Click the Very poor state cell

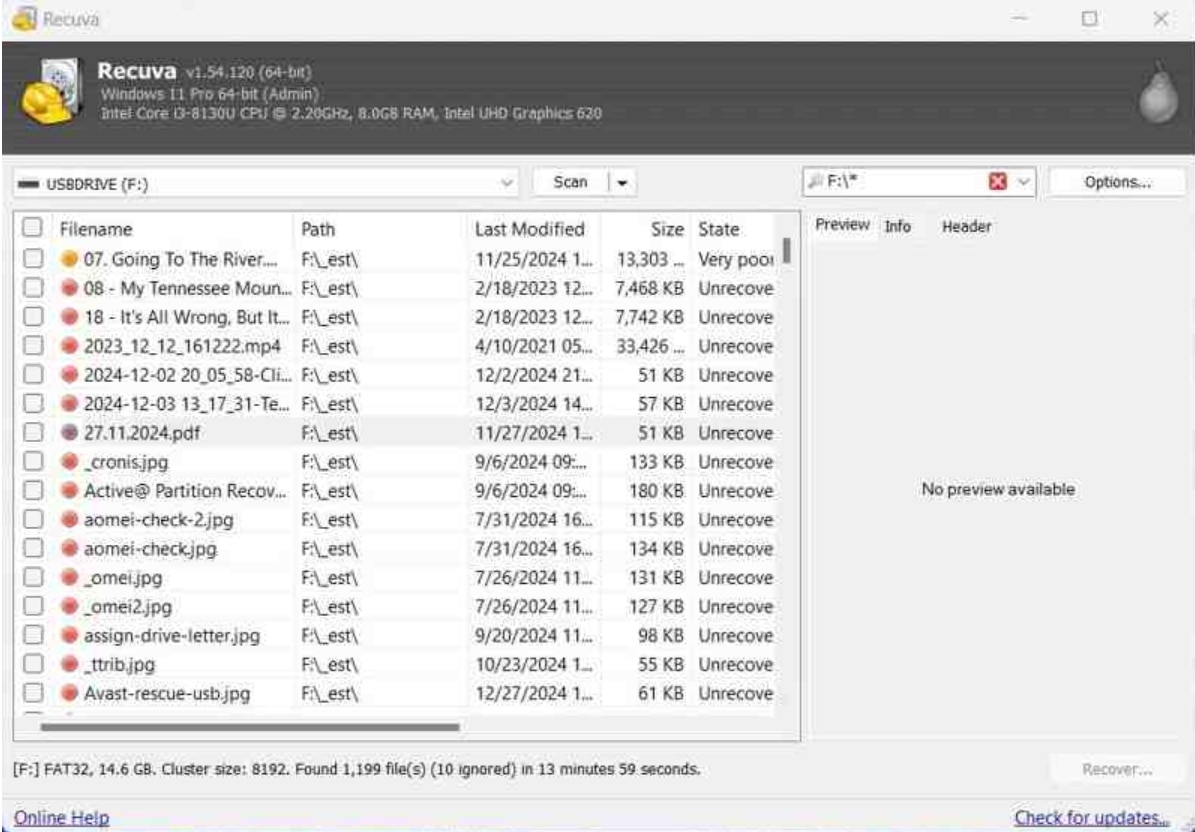[x=735, y=259]
